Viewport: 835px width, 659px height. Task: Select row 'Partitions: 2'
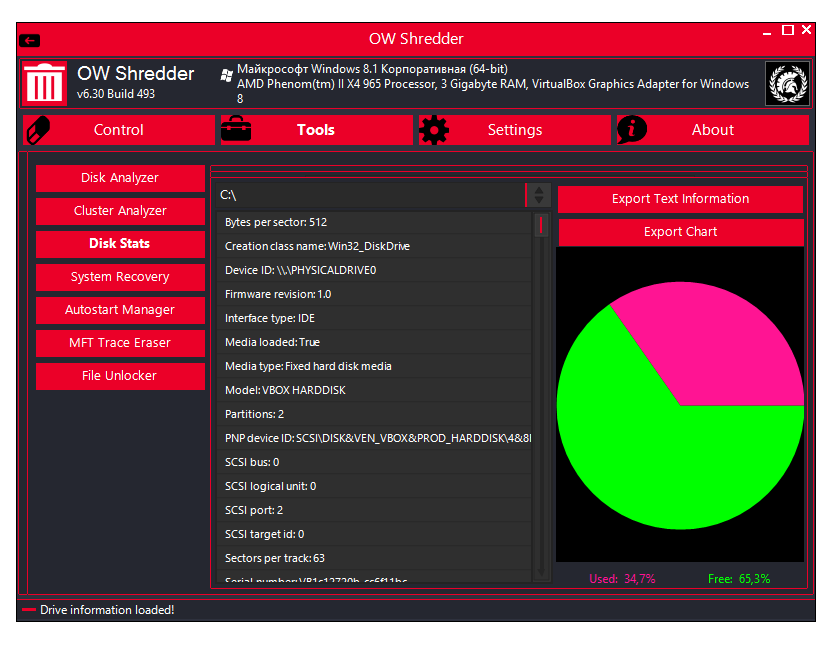(x=374, y=414)
